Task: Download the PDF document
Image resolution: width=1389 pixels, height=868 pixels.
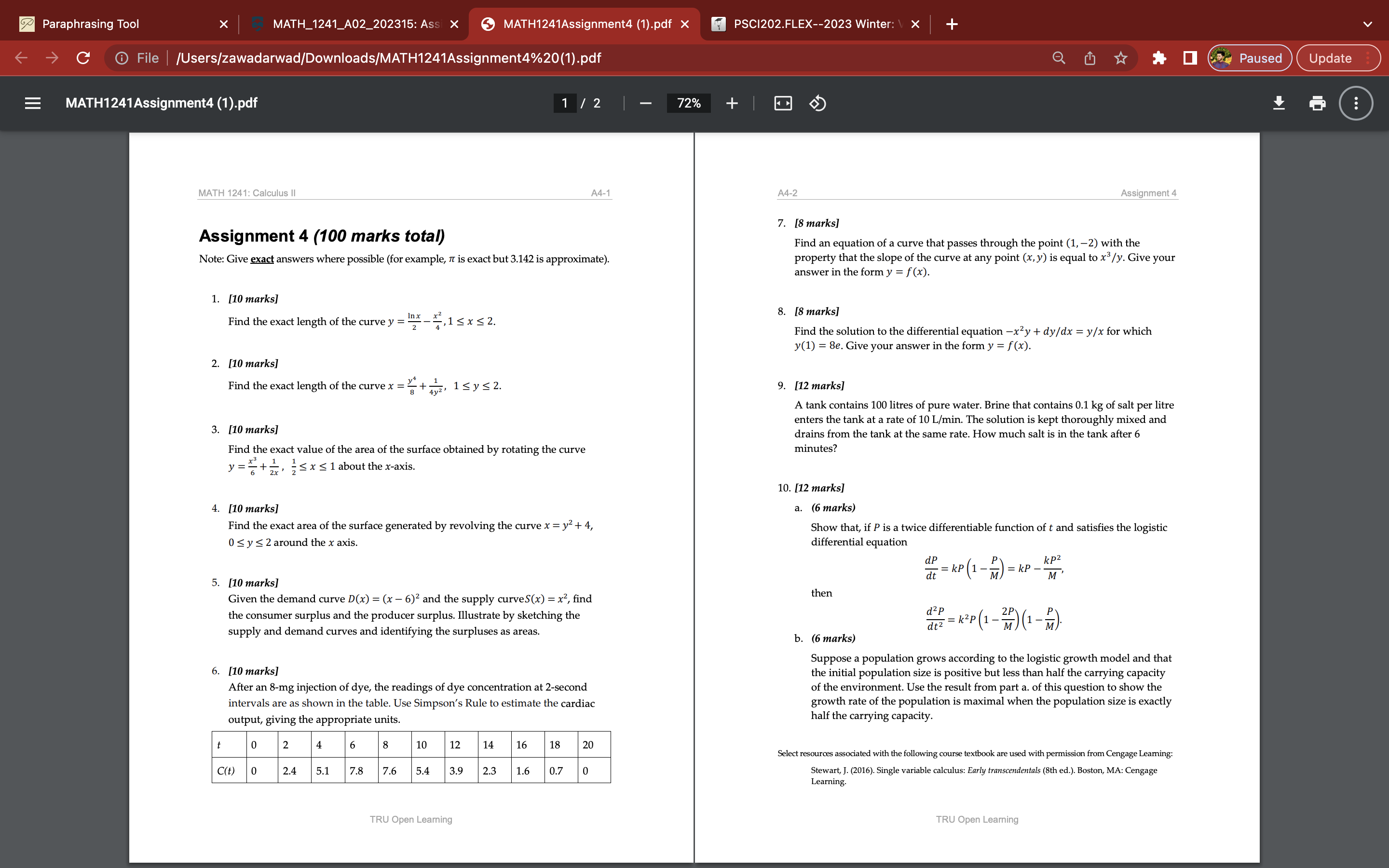Action: (x=1279, y=103)
